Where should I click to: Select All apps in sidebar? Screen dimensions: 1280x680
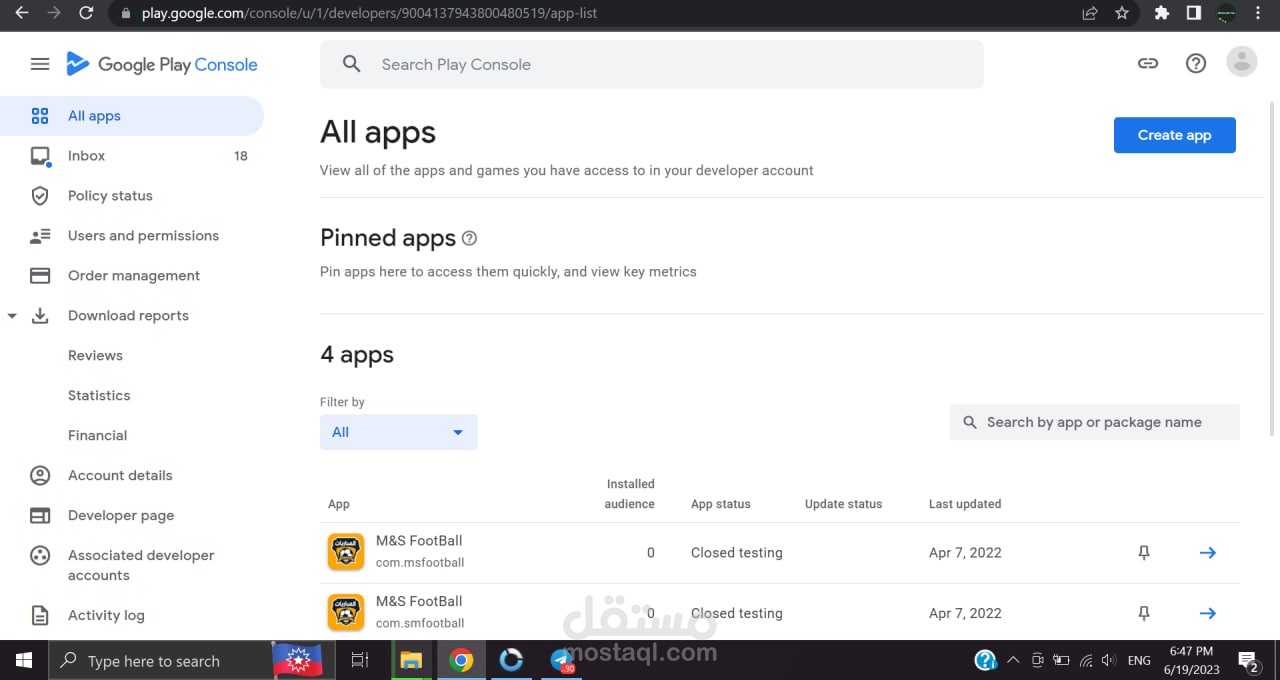(132, 116)
